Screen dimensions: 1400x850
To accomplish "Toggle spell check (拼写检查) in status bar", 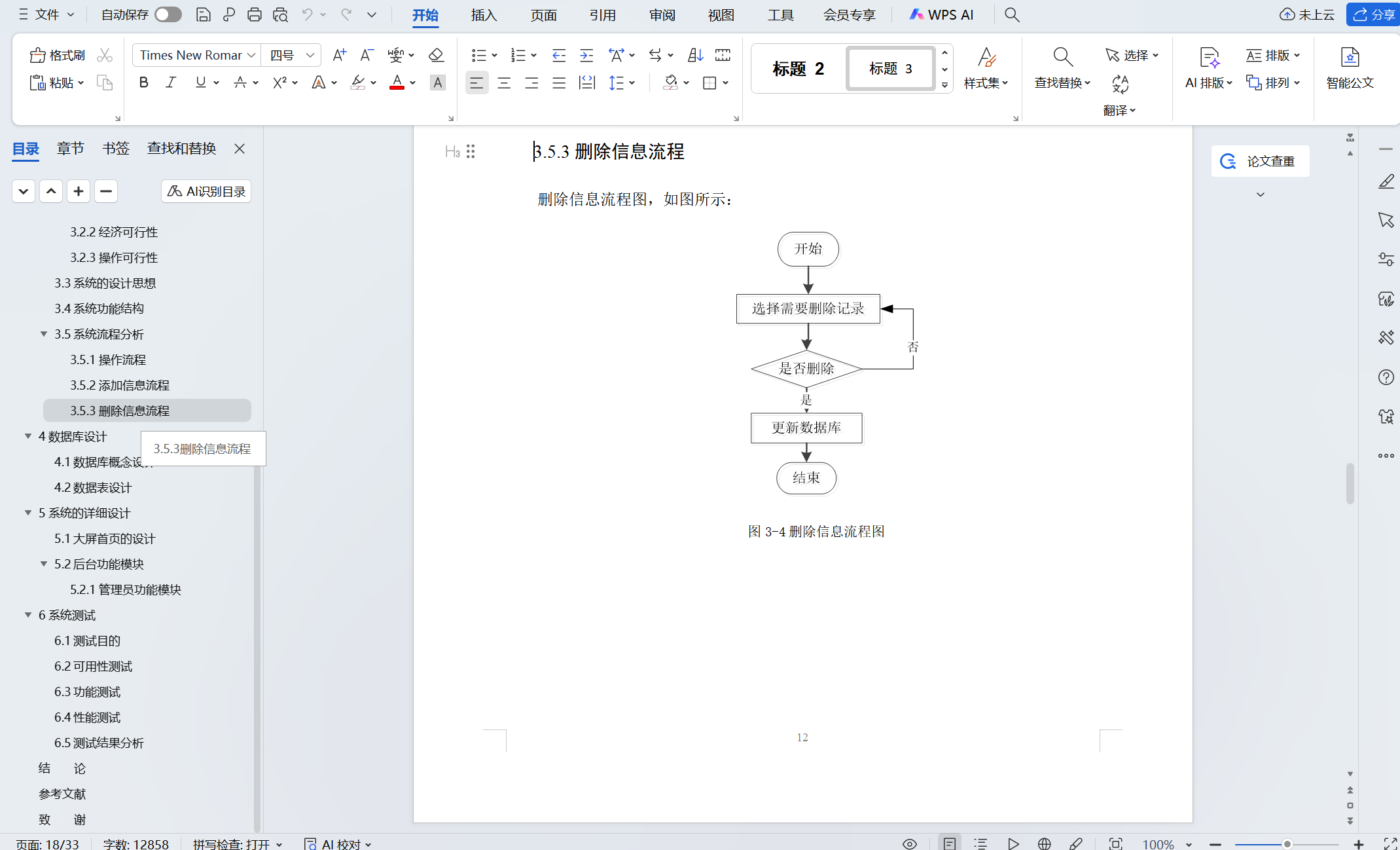I will (237, 844).
